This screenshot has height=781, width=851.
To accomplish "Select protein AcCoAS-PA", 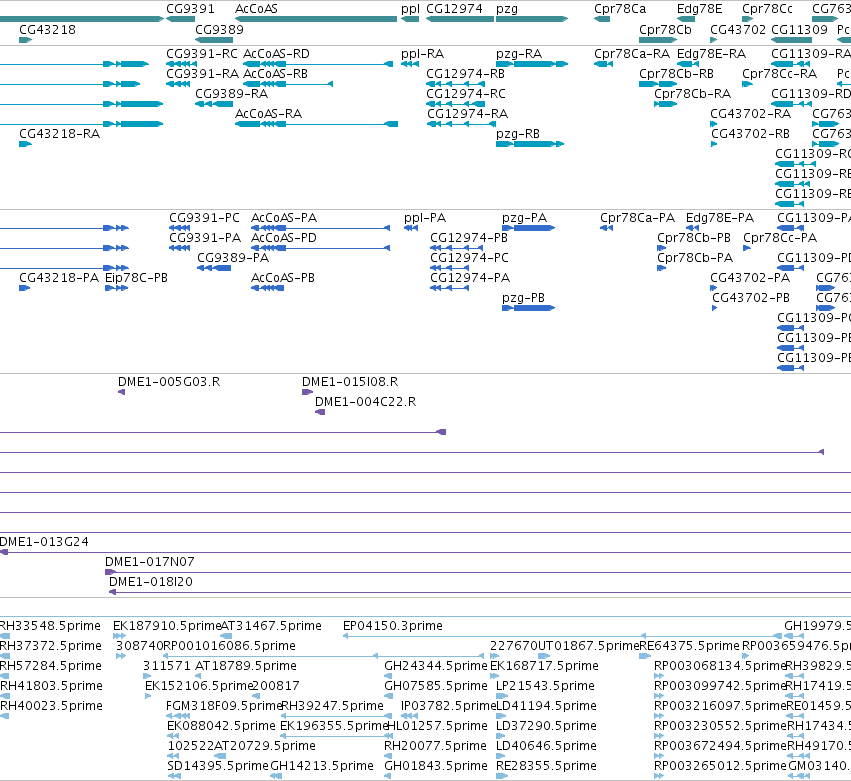I will [x=284, y=218].
